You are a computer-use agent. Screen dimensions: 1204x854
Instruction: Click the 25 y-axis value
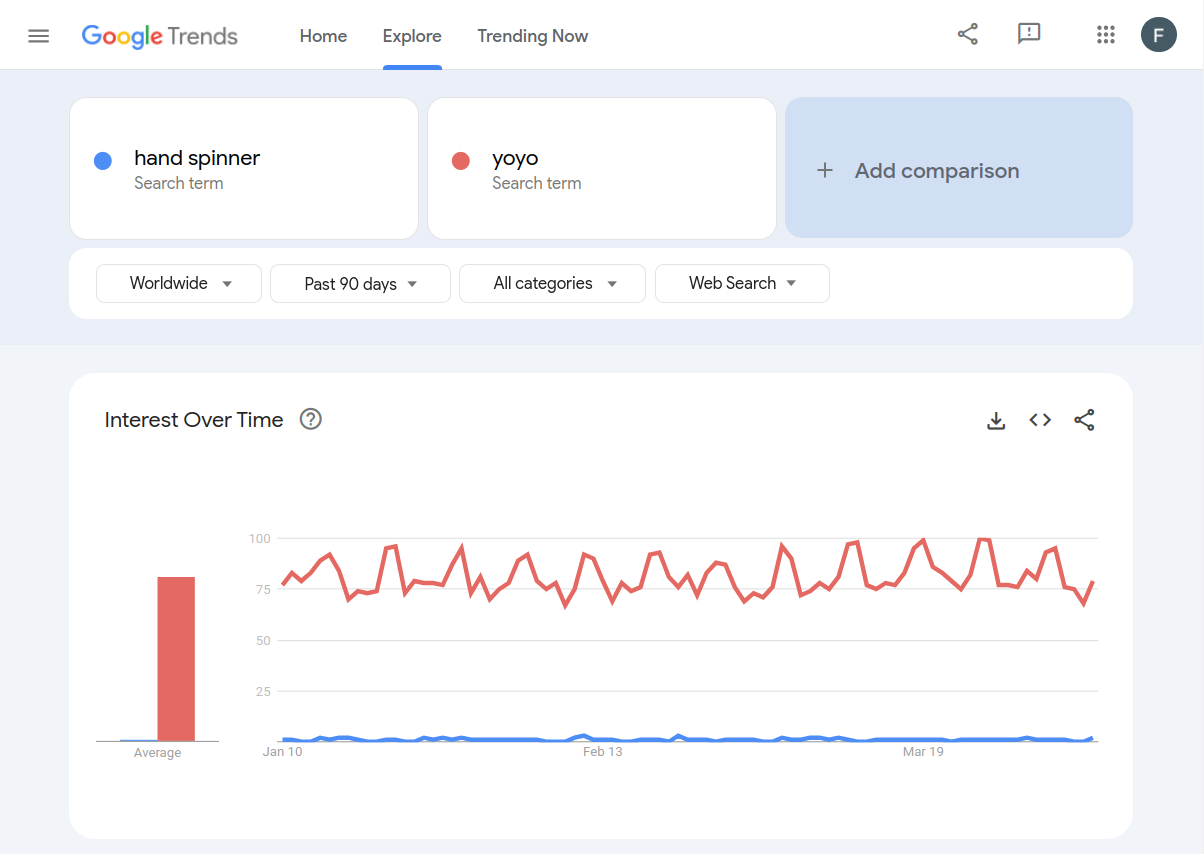tap(263, 691)
